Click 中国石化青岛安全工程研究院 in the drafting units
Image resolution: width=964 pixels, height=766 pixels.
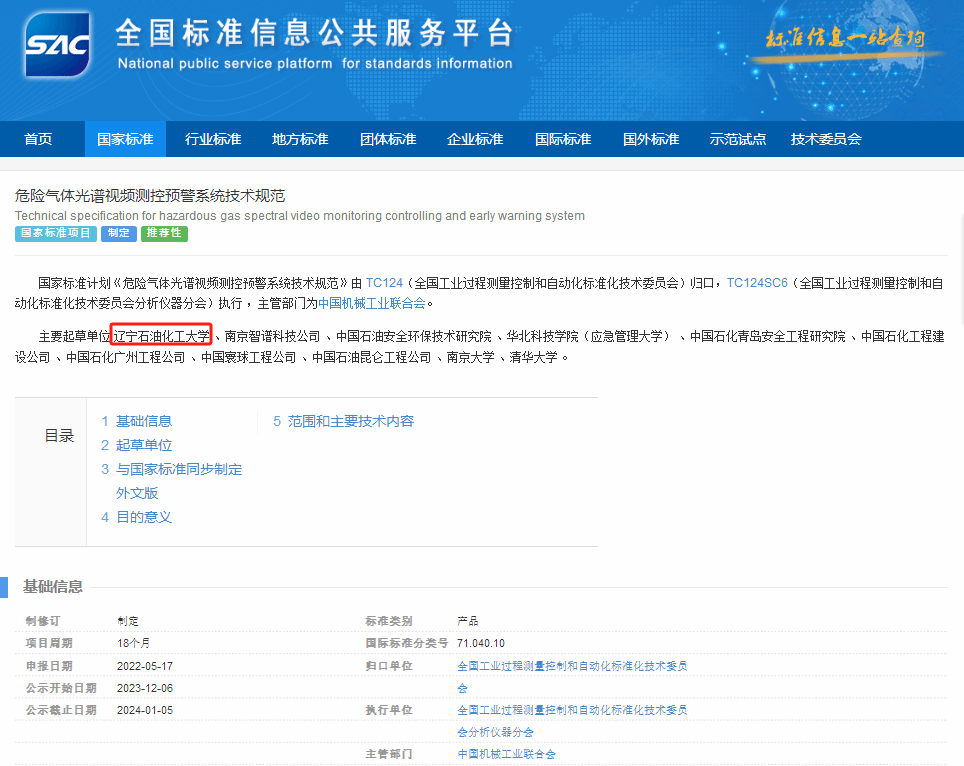click(x=768, y=336)
